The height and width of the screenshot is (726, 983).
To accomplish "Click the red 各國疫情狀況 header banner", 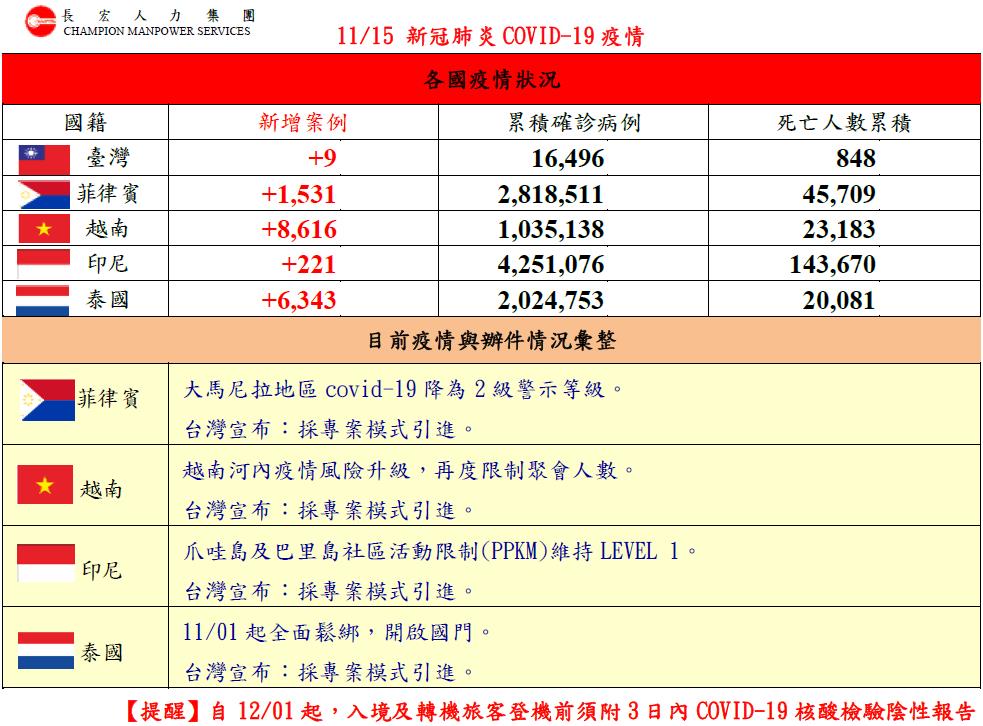I will [492, 79].
